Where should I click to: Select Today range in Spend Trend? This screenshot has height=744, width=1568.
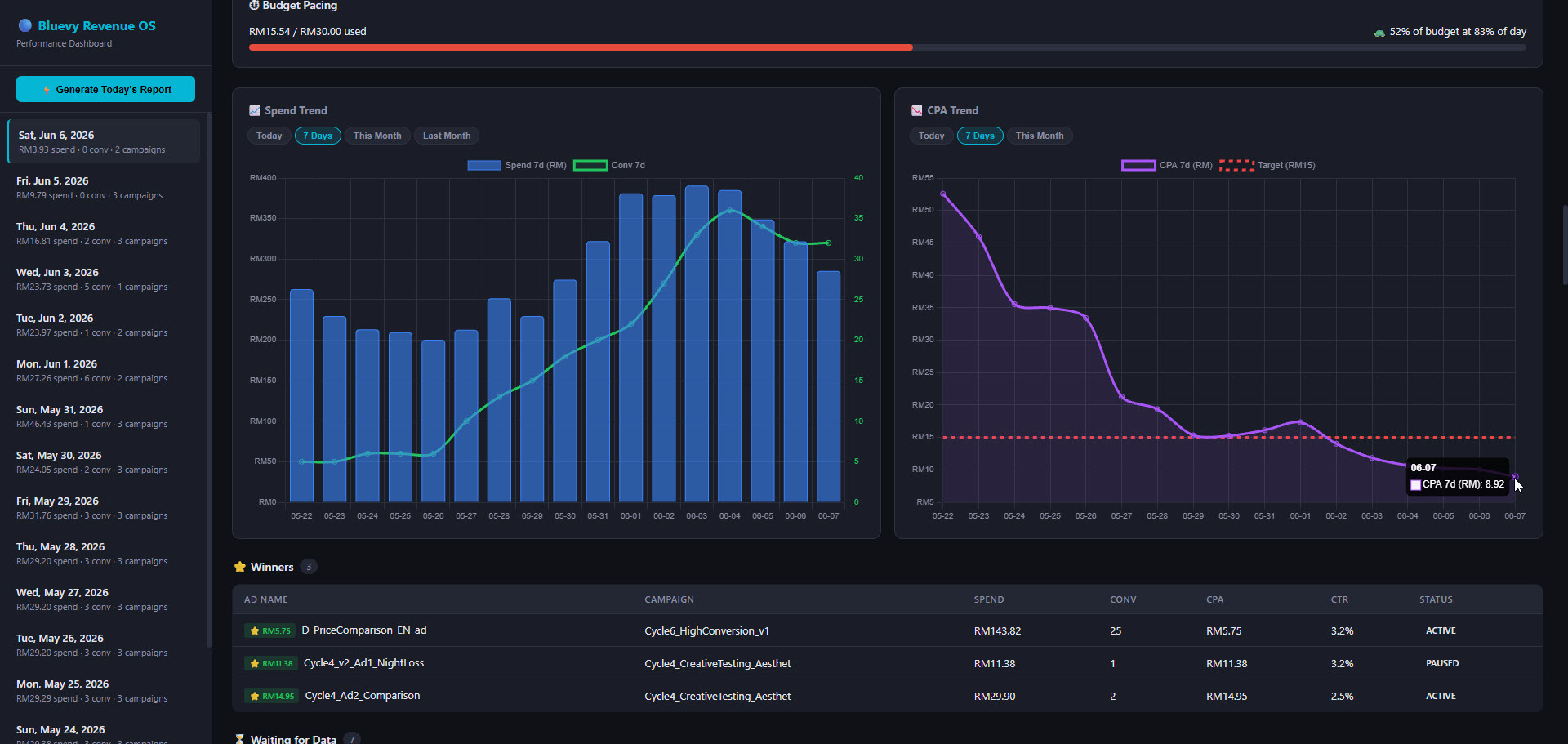[x=269, y=136]
